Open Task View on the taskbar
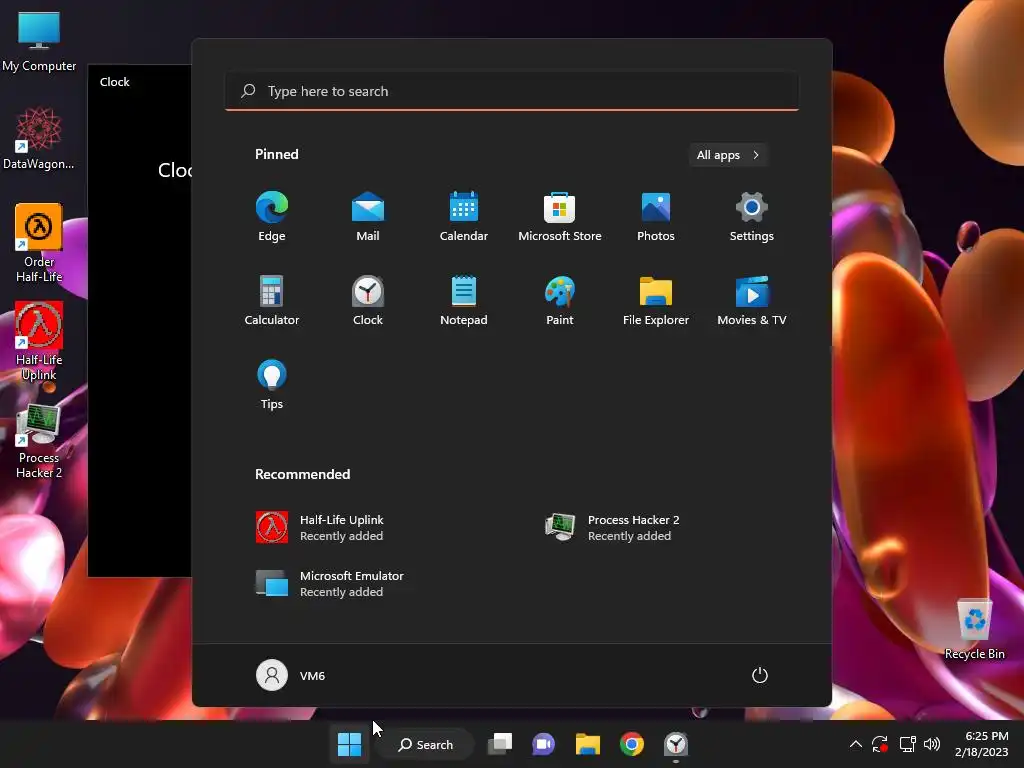Viewport: 1024px width, 768px height. (500, 744)
